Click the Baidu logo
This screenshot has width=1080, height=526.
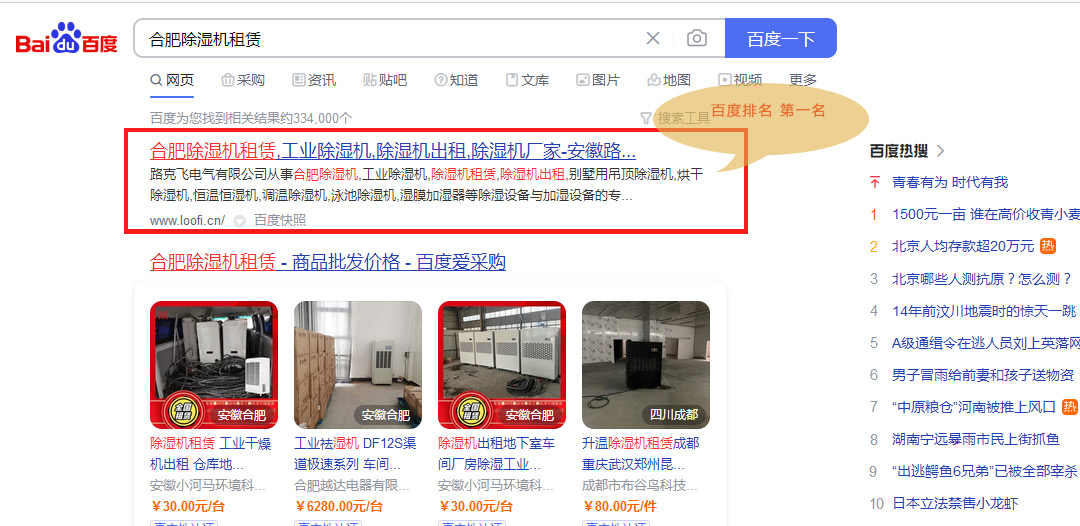[67, 39]
